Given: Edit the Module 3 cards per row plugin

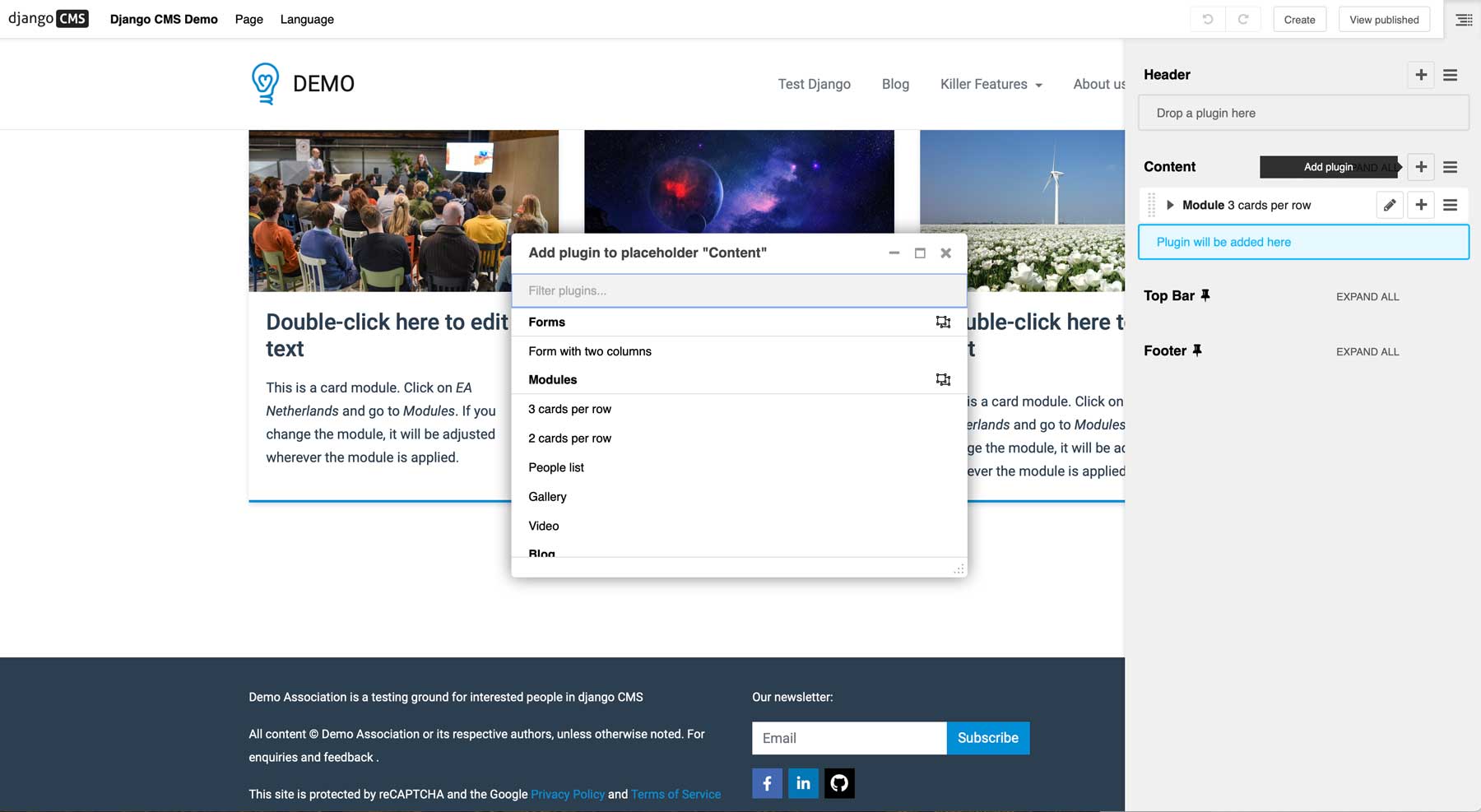Looking at the screenshot, I should (1390, 205).
